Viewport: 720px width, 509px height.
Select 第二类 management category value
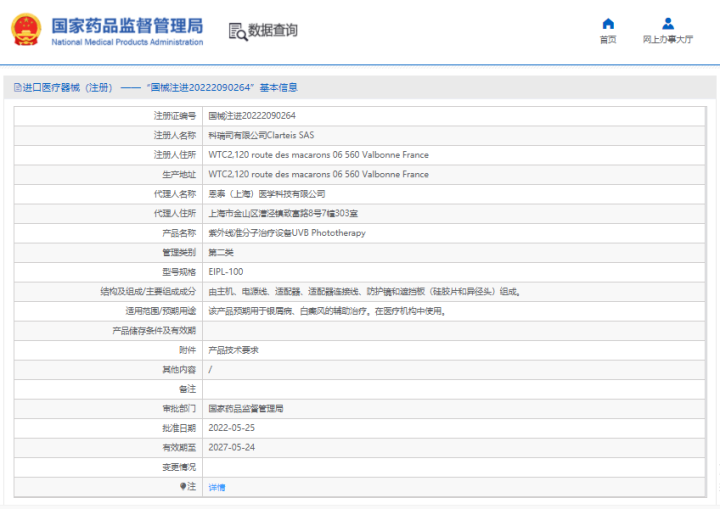[x=221, y=252]
